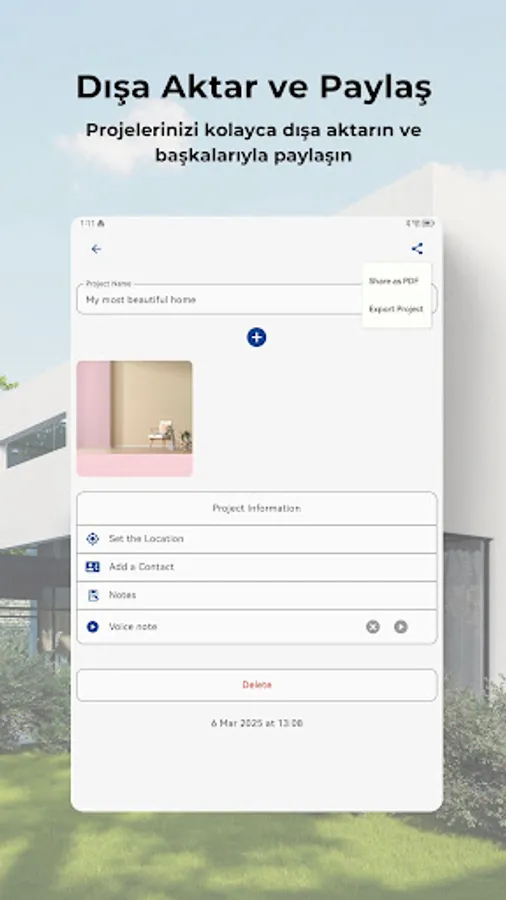Click the blue voice note record icon
The width and height of the screenshot is (506, 900).
tap(92, 627)
